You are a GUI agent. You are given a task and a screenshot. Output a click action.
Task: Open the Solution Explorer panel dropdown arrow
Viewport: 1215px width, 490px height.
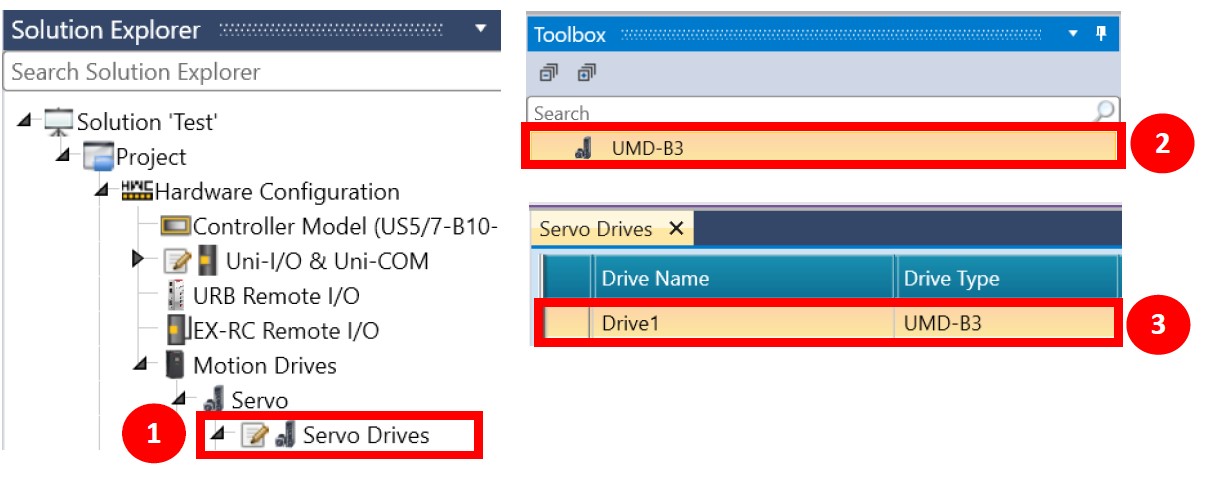click(481, 28)
